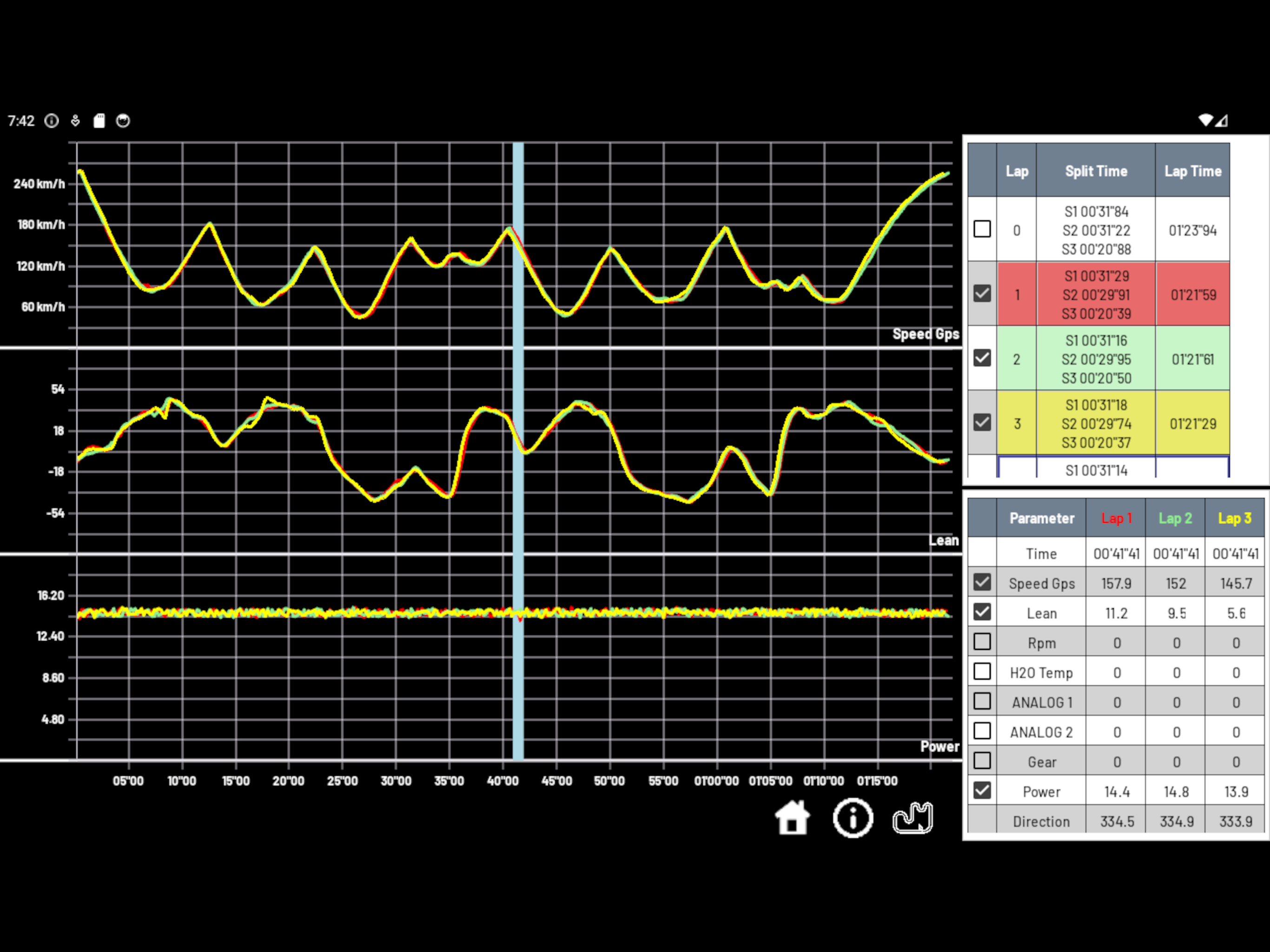1270x952 pixels.
Task: Uncheck the lap 3 checkbox
Action: (x=982, y=423)
